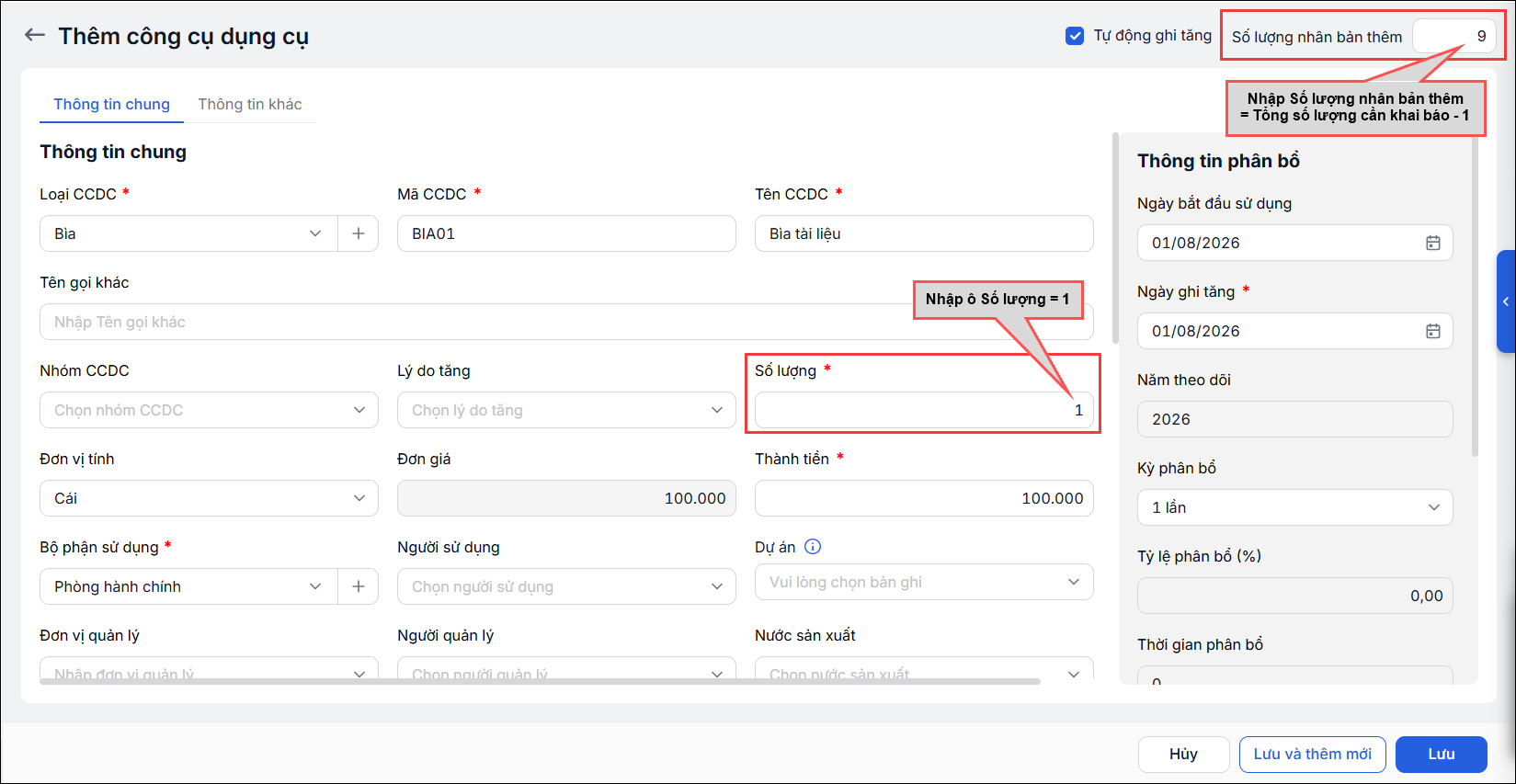Open calendar for Ngày bắt đầu sử dụng
The image size is (1516, 784).
(x=1432, y=243)
